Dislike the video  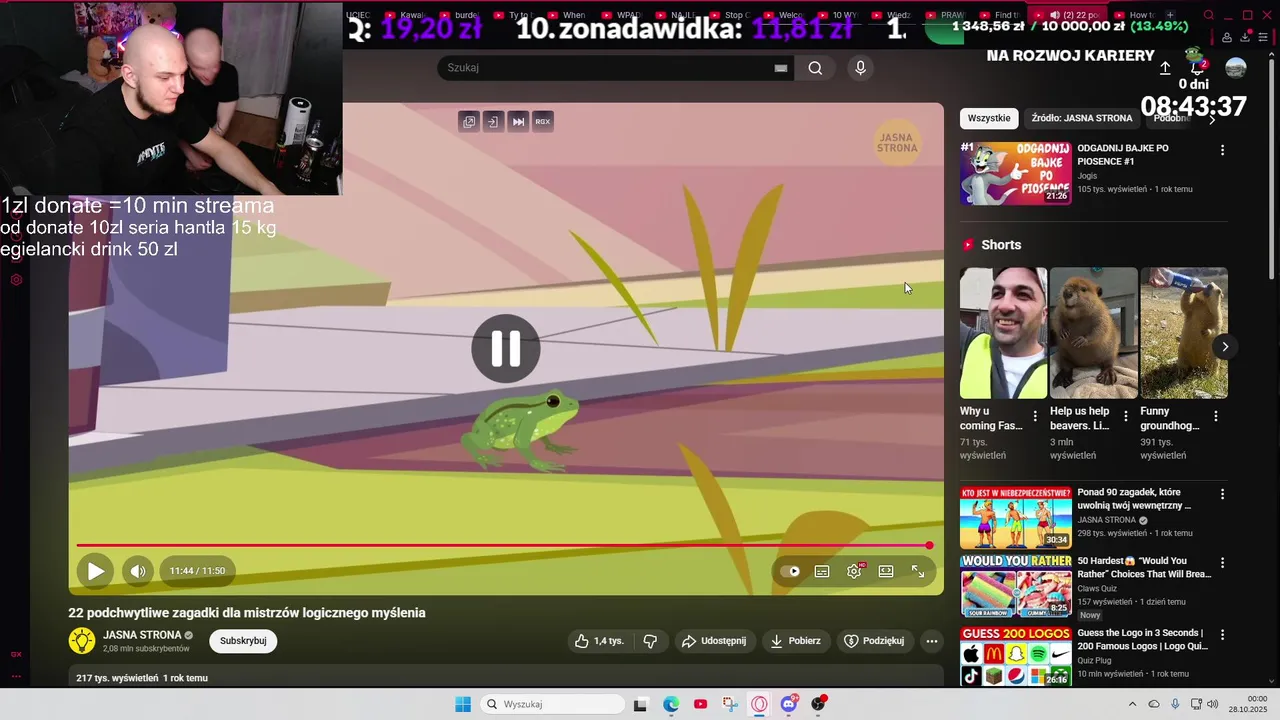tap(650, 641)
